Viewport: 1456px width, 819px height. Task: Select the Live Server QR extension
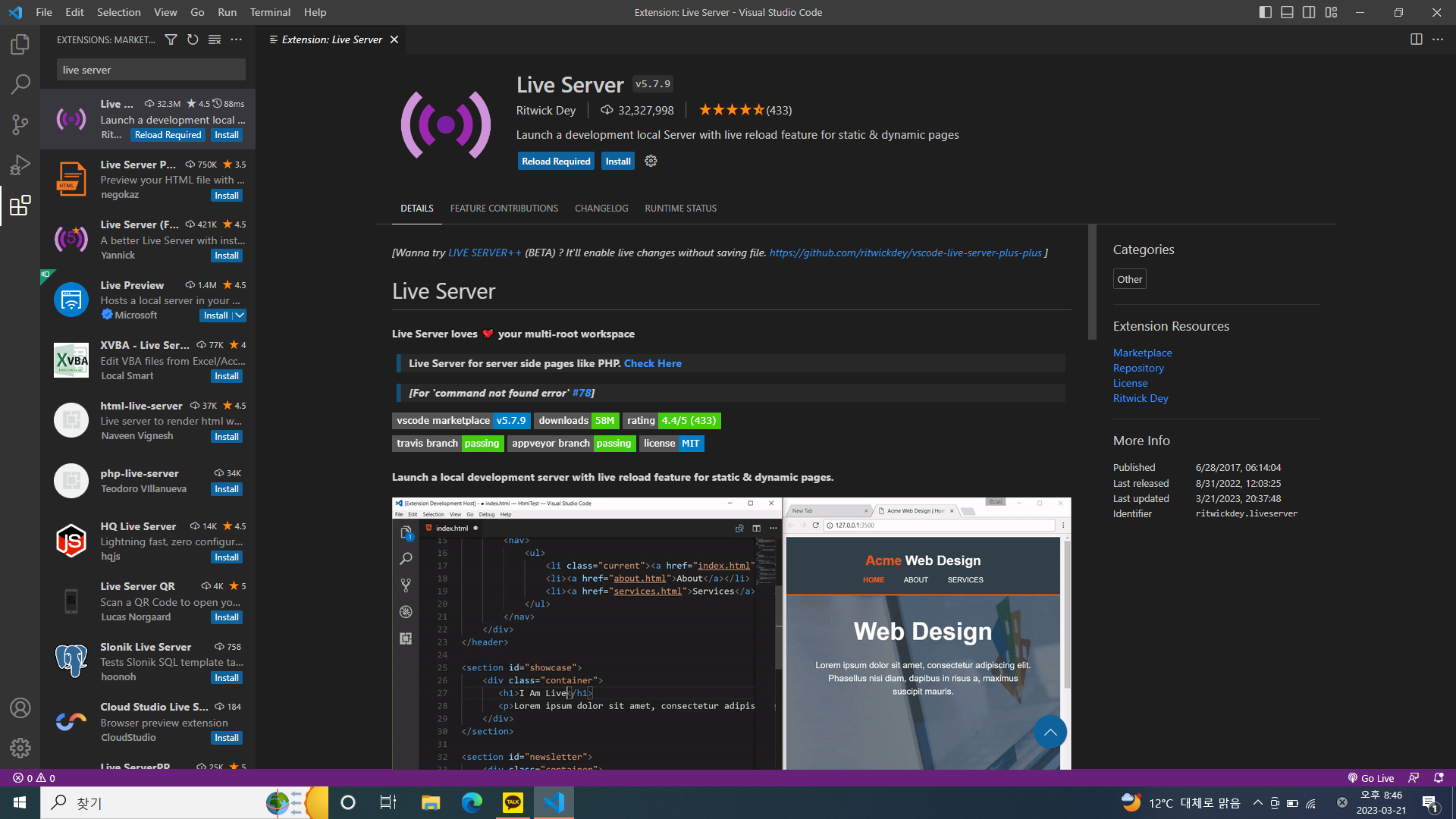click(148, 601)
